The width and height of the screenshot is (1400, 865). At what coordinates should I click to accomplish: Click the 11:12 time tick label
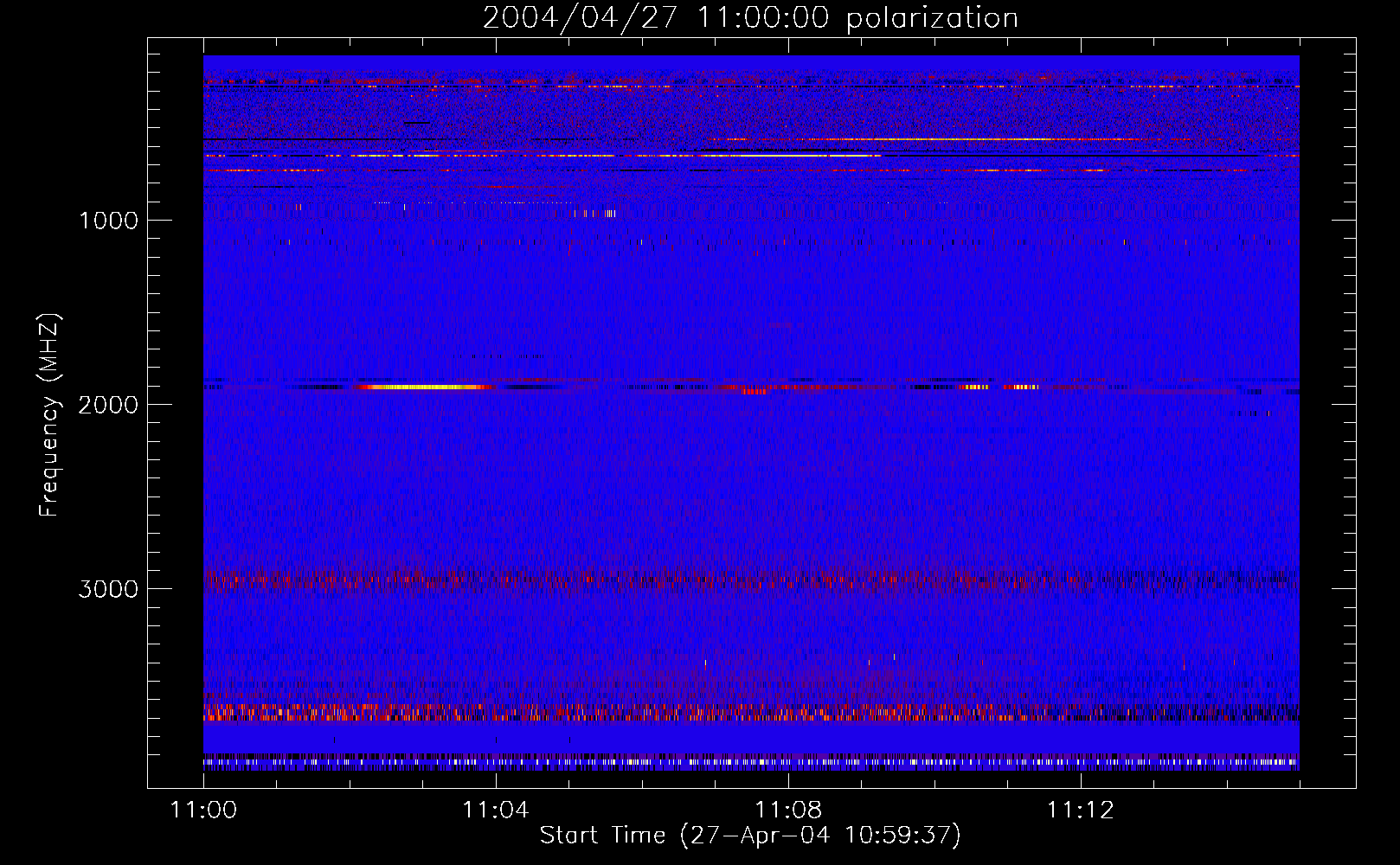click(1081, 810)
